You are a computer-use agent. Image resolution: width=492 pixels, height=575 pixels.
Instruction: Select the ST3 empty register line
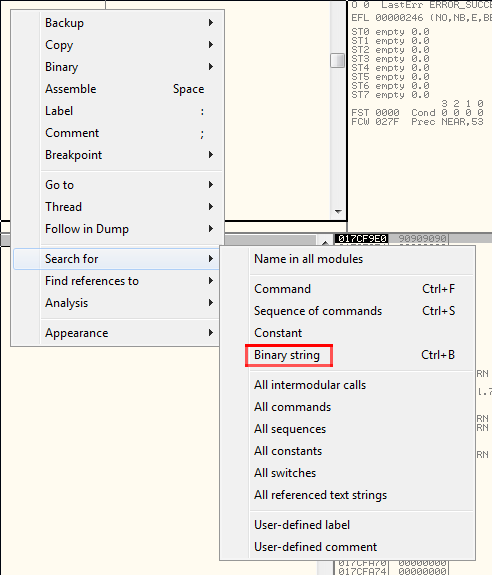click(x=390, y=59)
